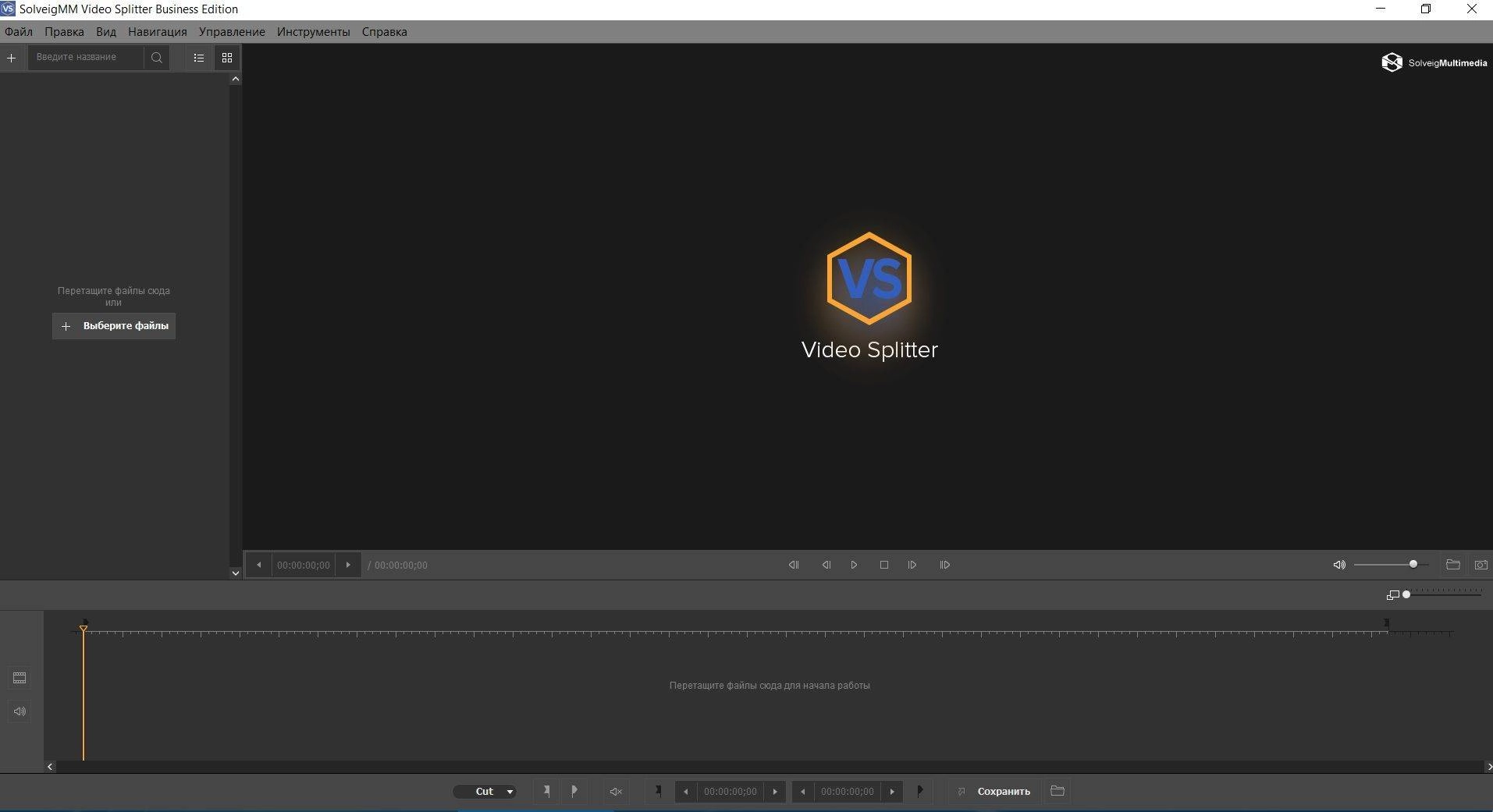Toggle the audio track speaker icon
1493x812 pixels.
point(20,711)
